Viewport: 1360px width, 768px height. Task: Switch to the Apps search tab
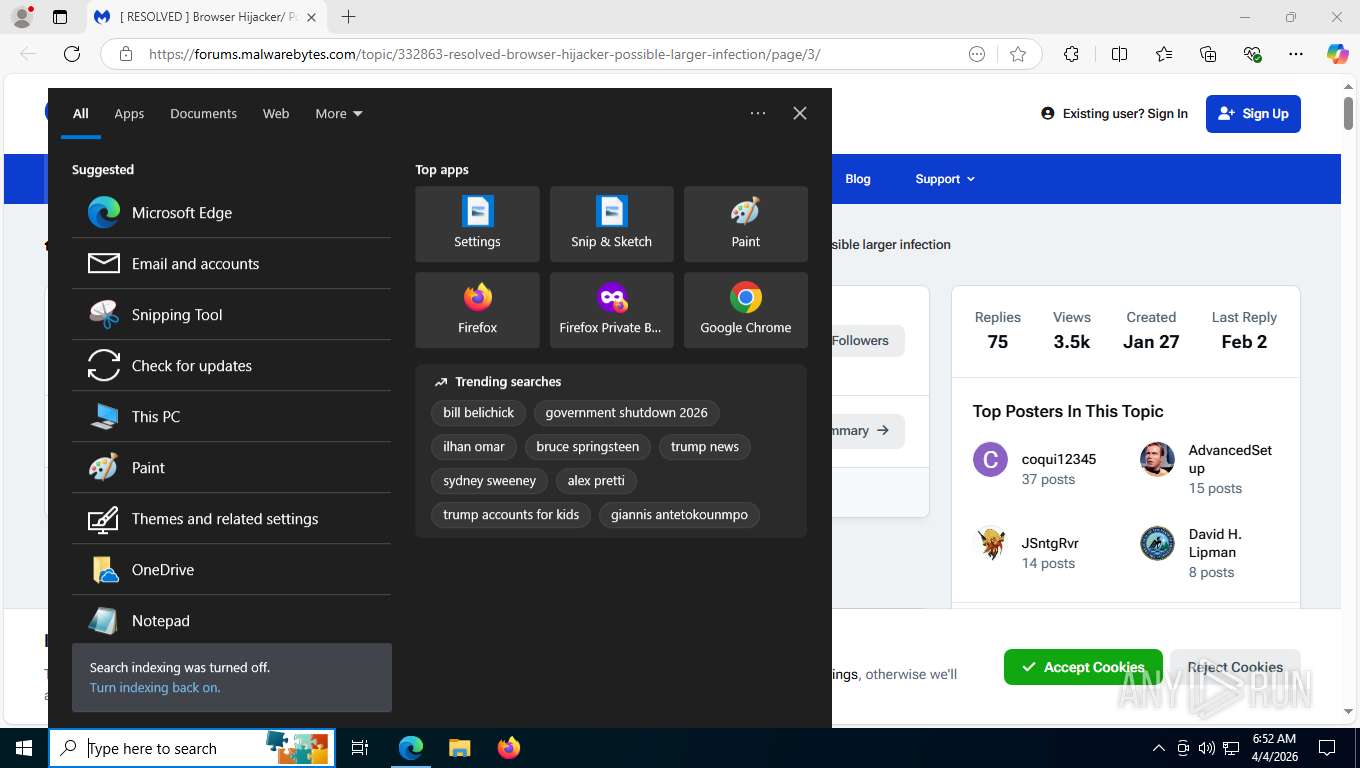[129, 113]
